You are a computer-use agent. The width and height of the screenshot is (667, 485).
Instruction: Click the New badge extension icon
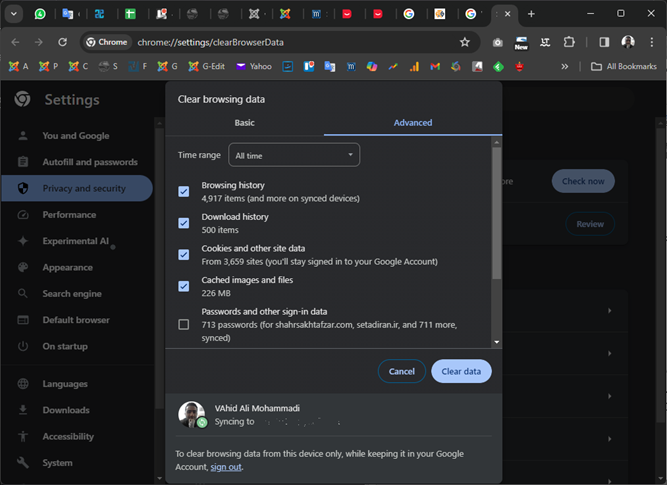tap(521, 43)
